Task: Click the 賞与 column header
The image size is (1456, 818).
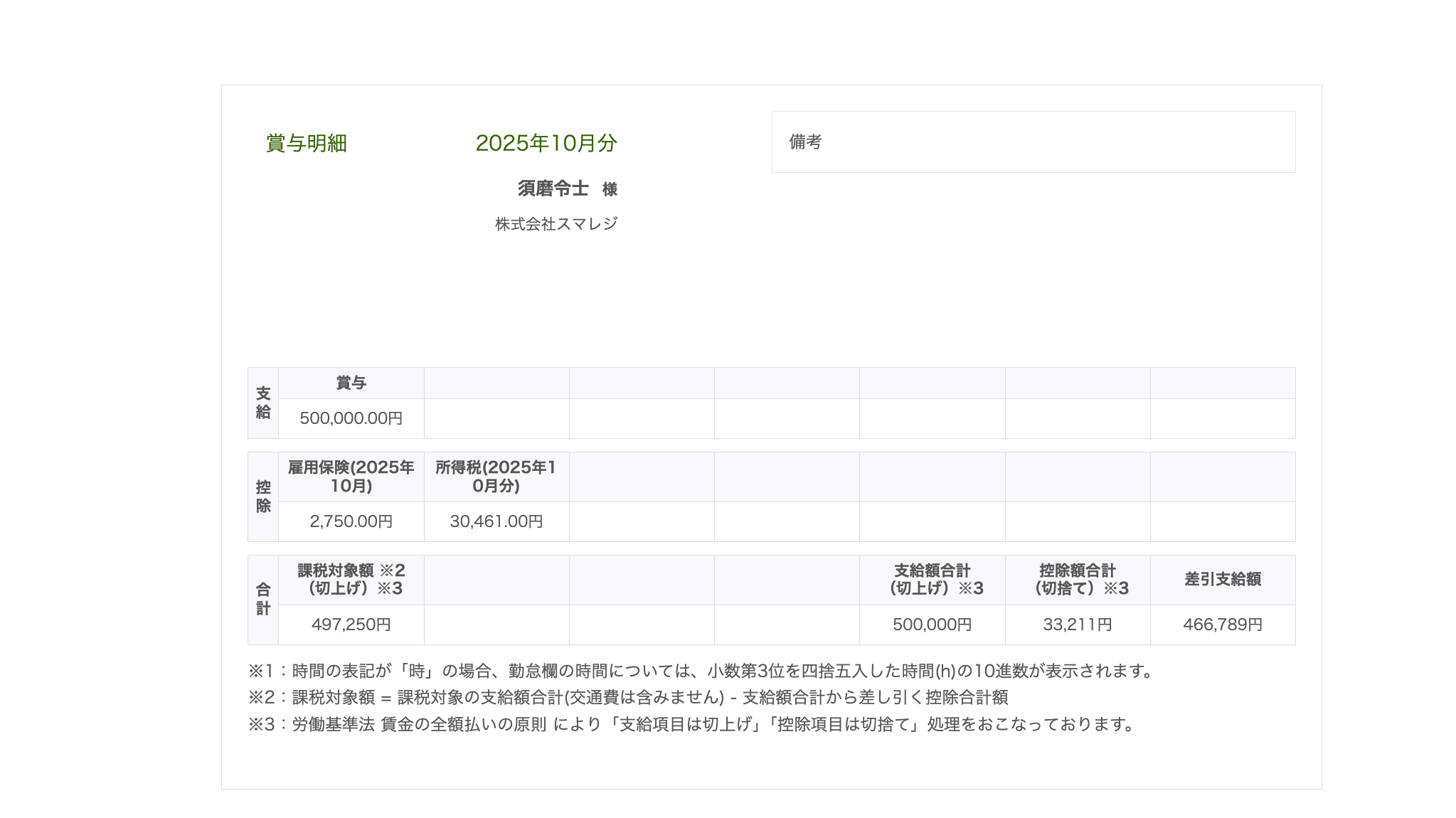Action: click(x=350, y=382)
